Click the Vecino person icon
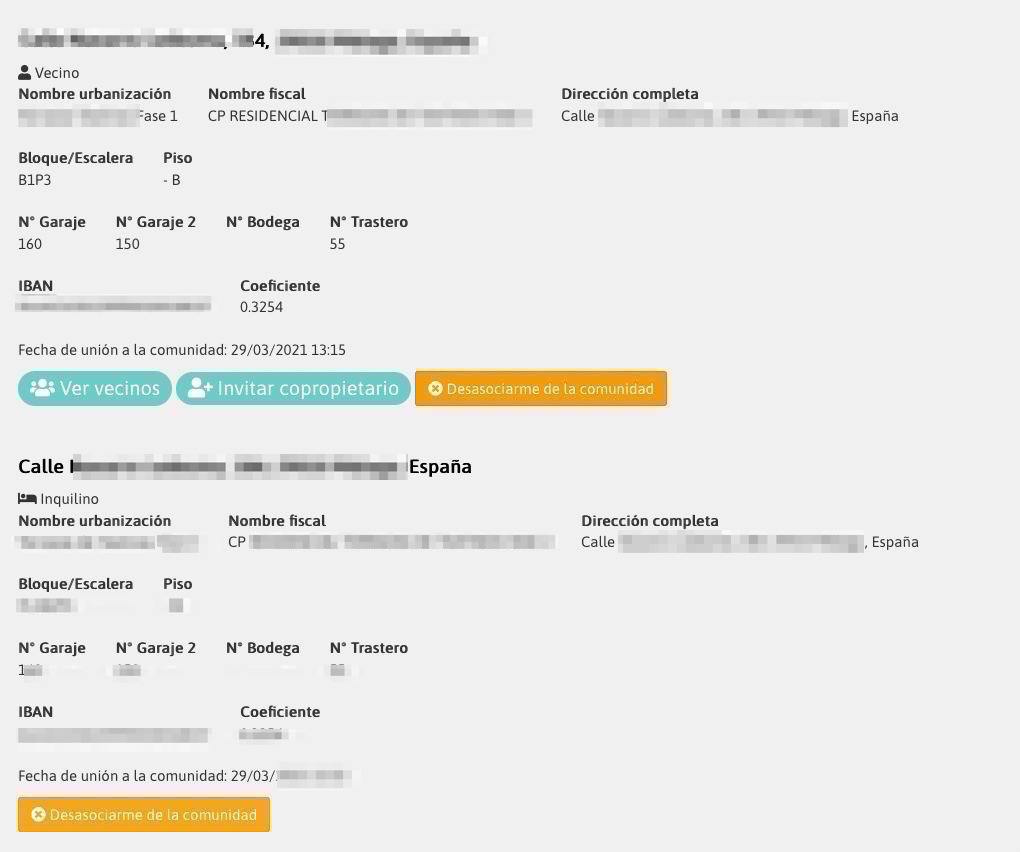 (25, 72)
